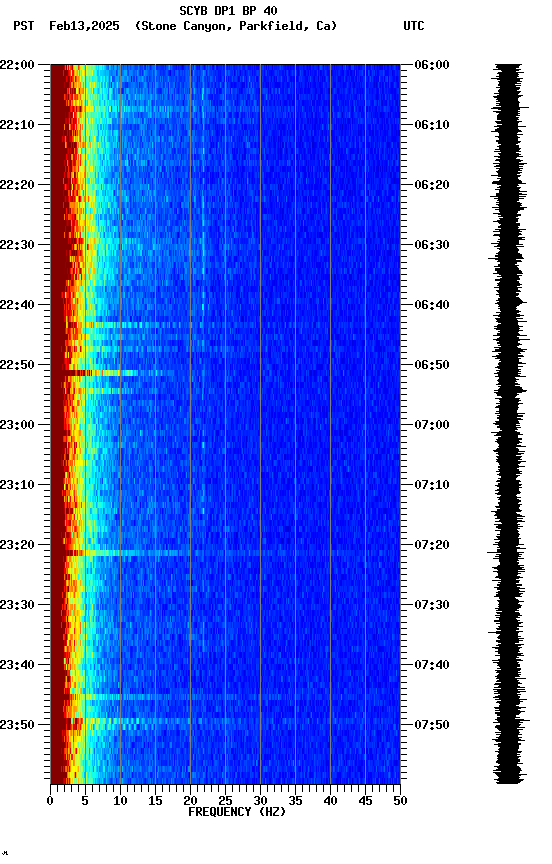Click the '25' frequency axis label
Viewport: 552px width, 864px height.
tap(225, 801)
